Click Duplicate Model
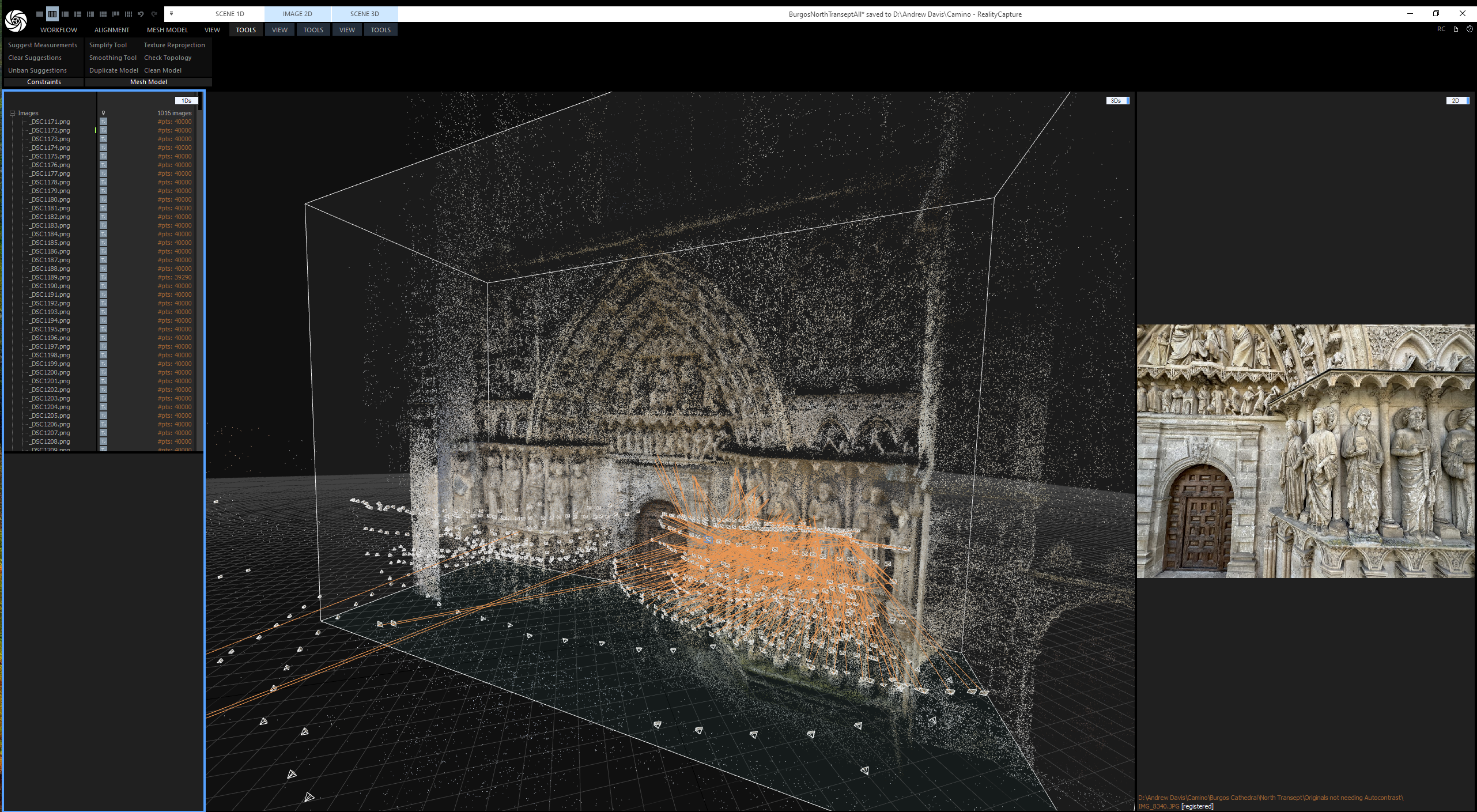 click(114, 70)
